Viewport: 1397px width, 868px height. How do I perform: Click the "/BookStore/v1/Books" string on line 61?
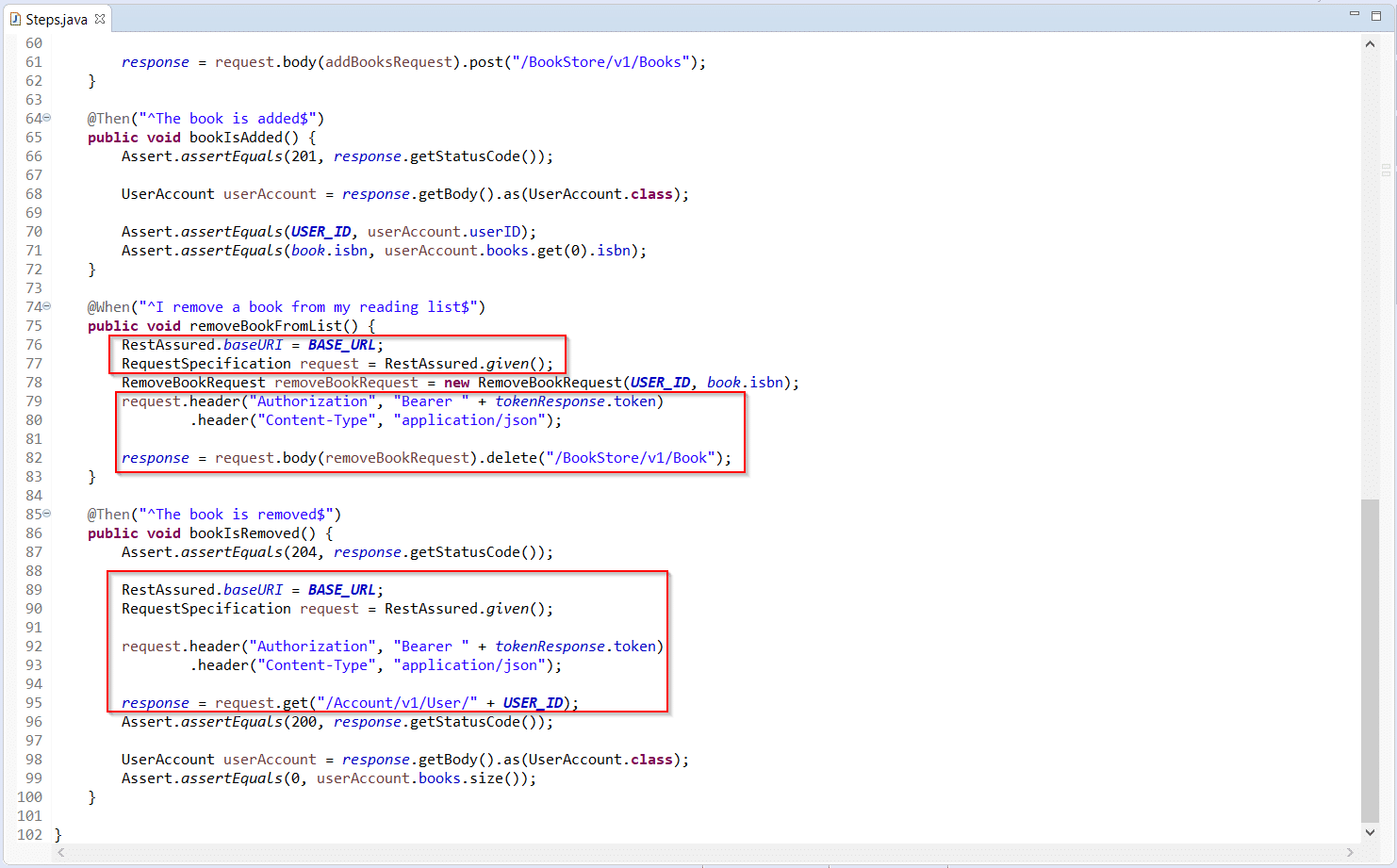600,62
